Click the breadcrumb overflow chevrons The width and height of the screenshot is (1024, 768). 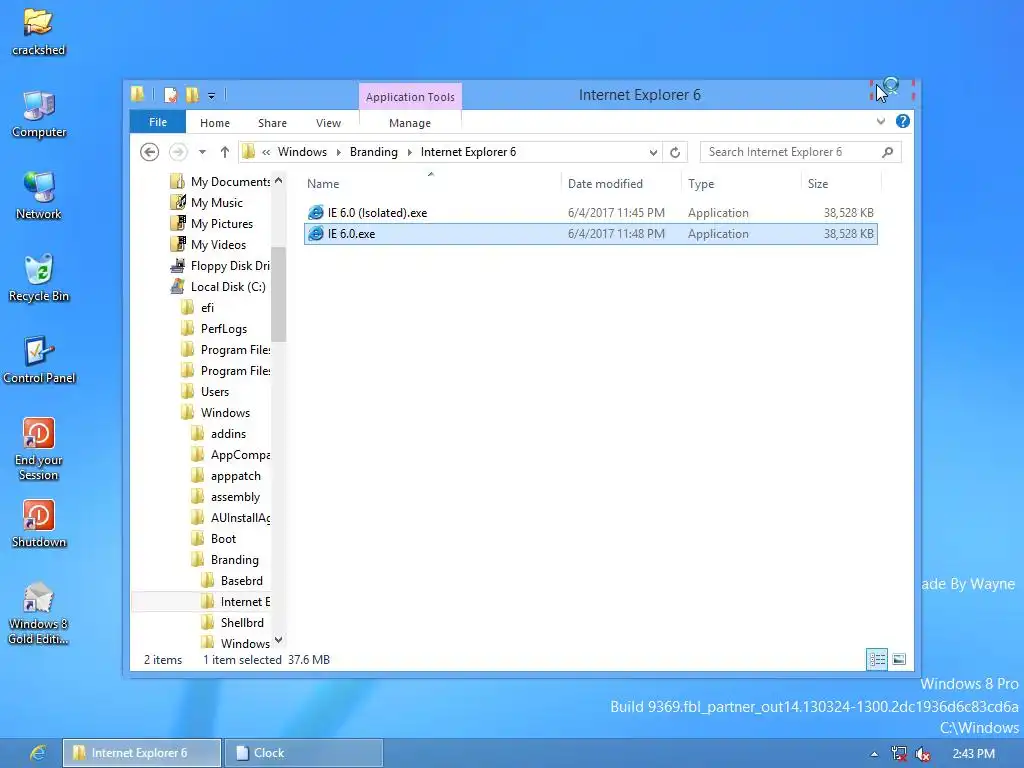tap(266, 152)
